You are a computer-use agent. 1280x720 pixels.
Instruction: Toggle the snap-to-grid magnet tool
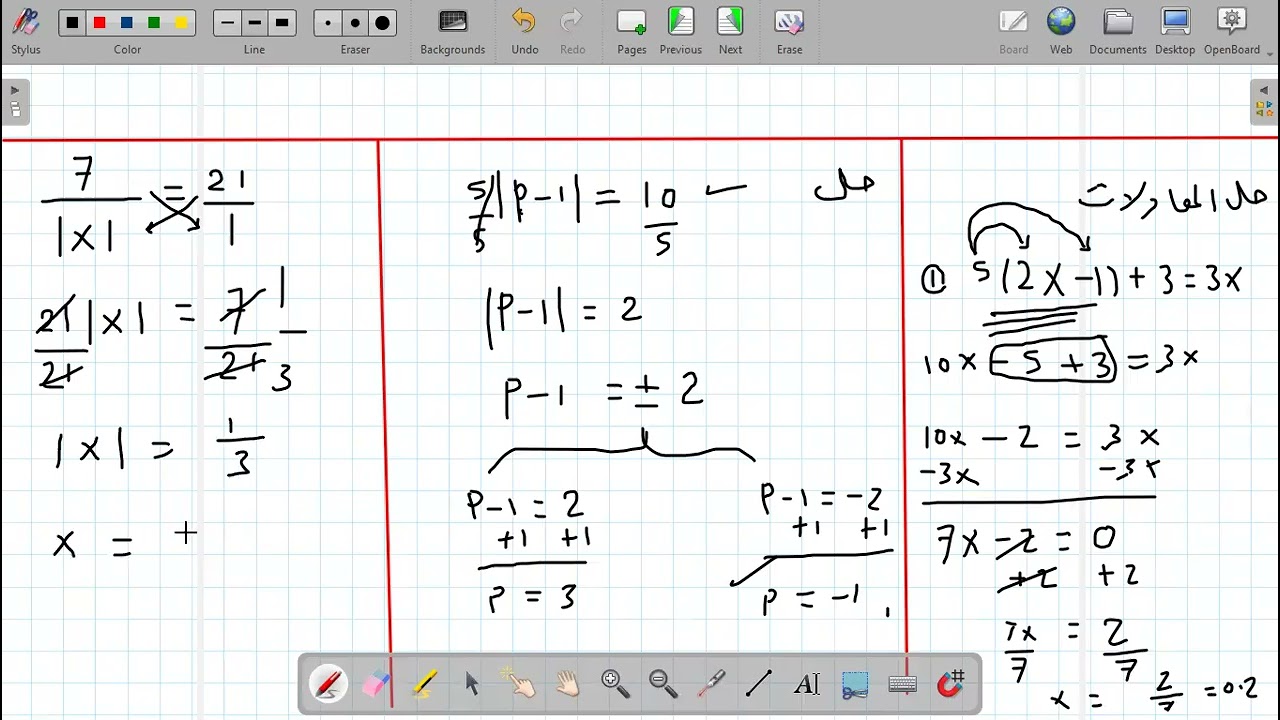coord(951,684)
